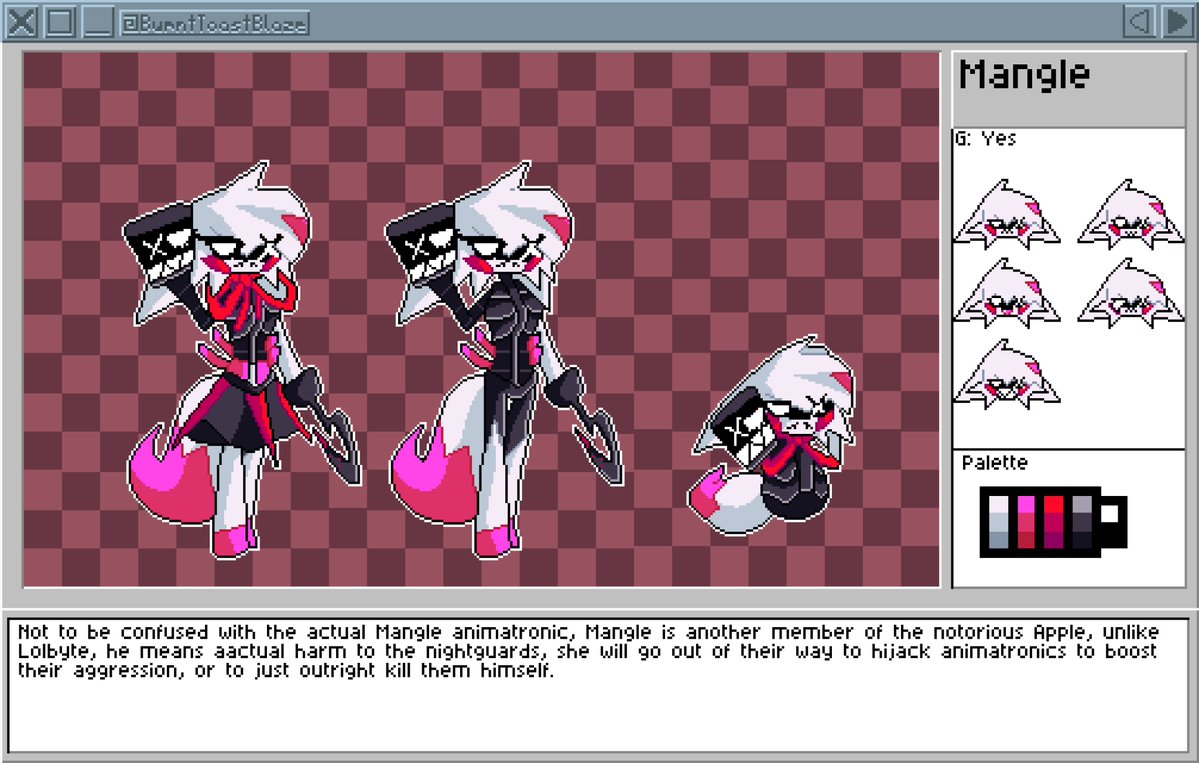Click the Palette label
The width and height of the screenshot is (1199, 763).
[994, 463]
